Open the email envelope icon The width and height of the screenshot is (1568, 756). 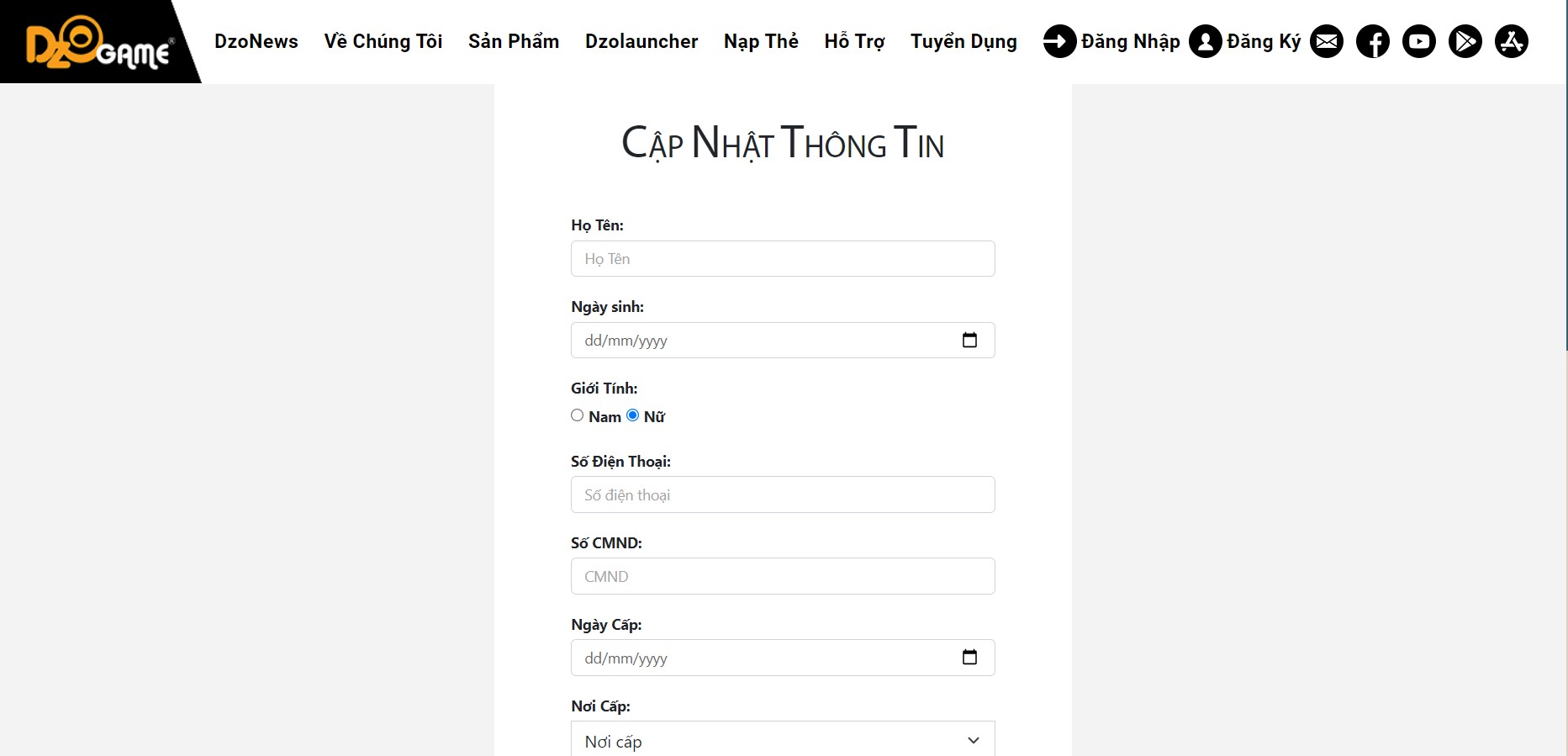(x=1327, y=41)
